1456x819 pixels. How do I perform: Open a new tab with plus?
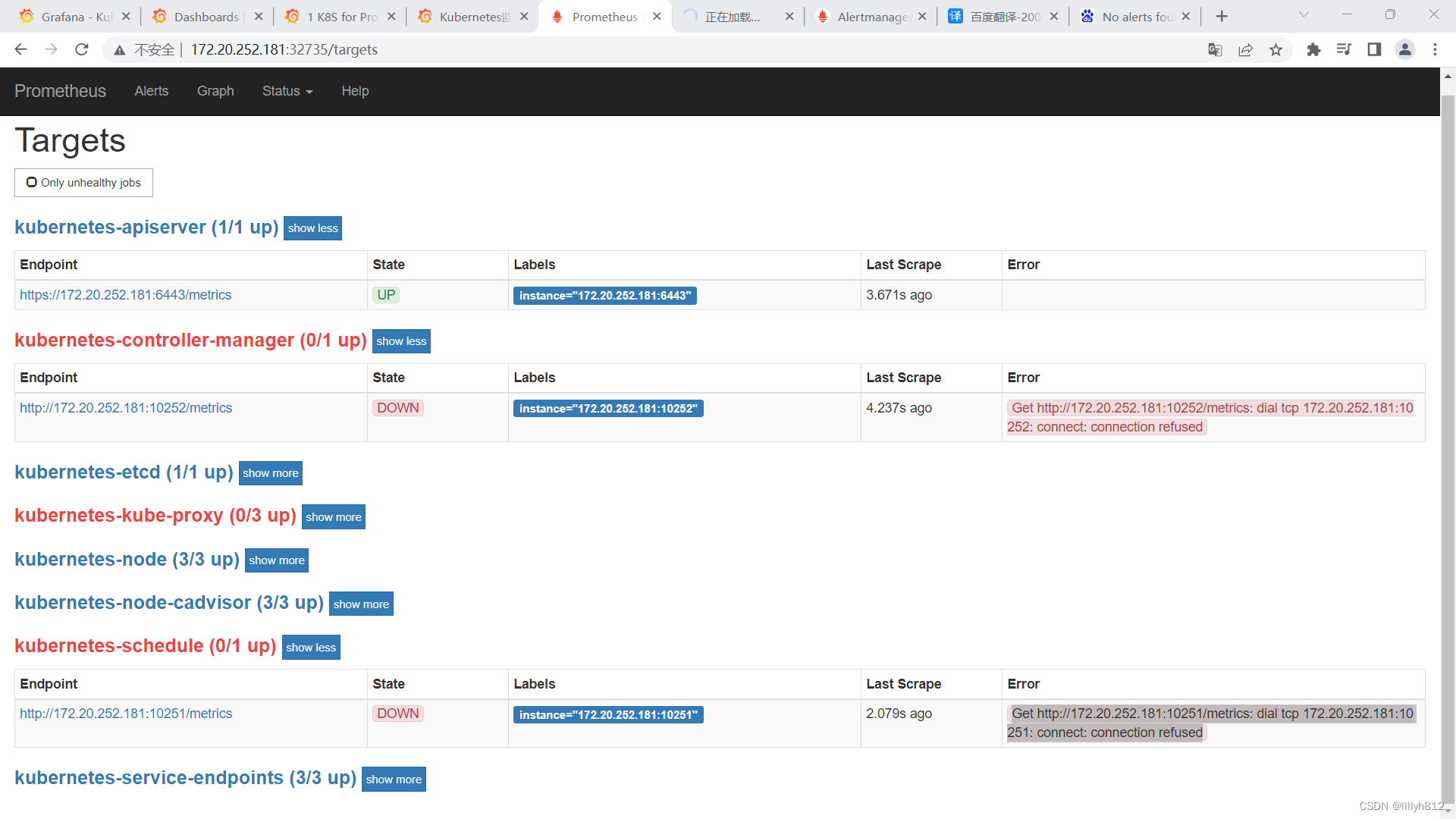[x=1222, y=16]
